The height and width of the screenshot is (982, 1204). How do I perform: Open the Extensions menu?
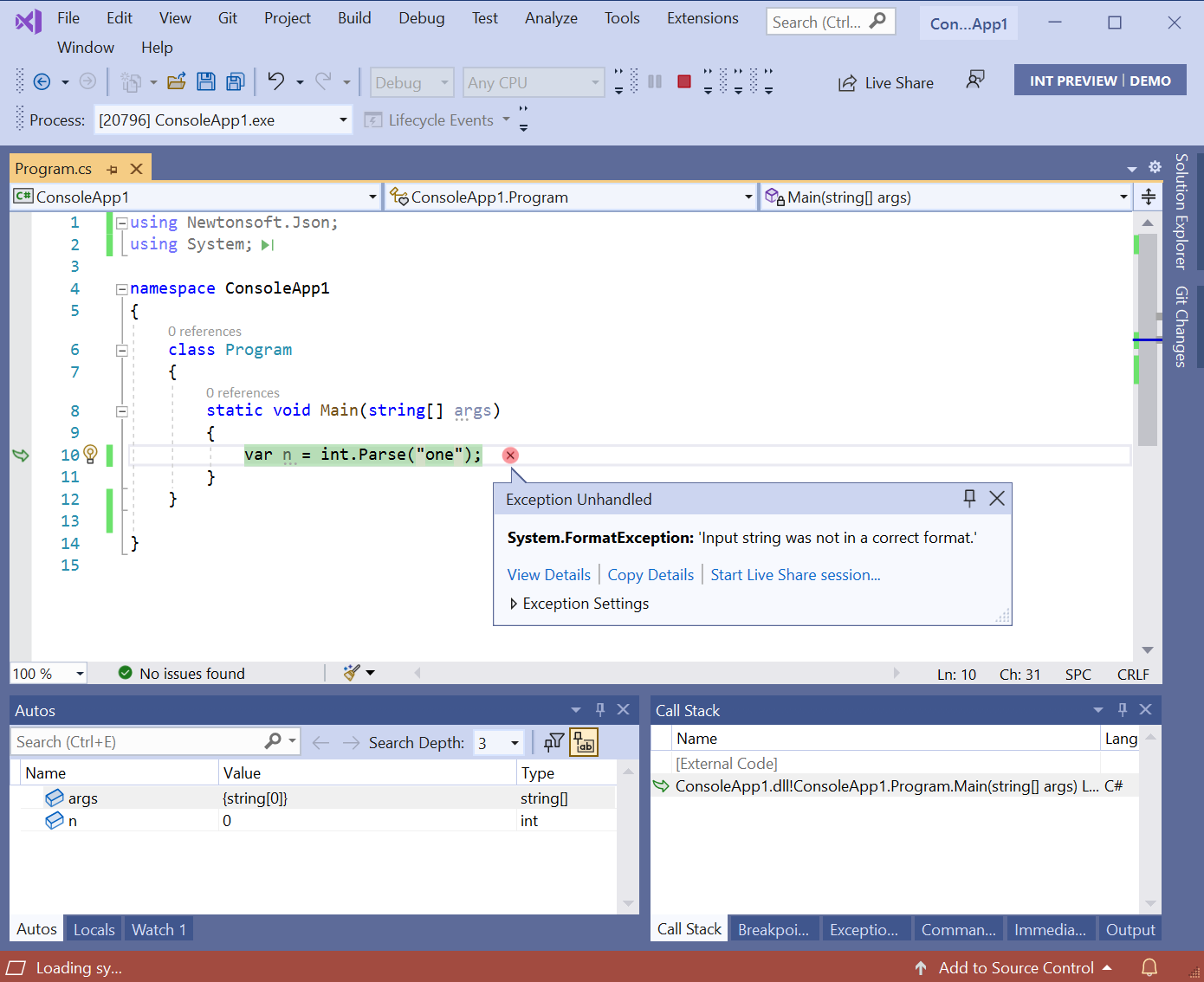point(702,18)
